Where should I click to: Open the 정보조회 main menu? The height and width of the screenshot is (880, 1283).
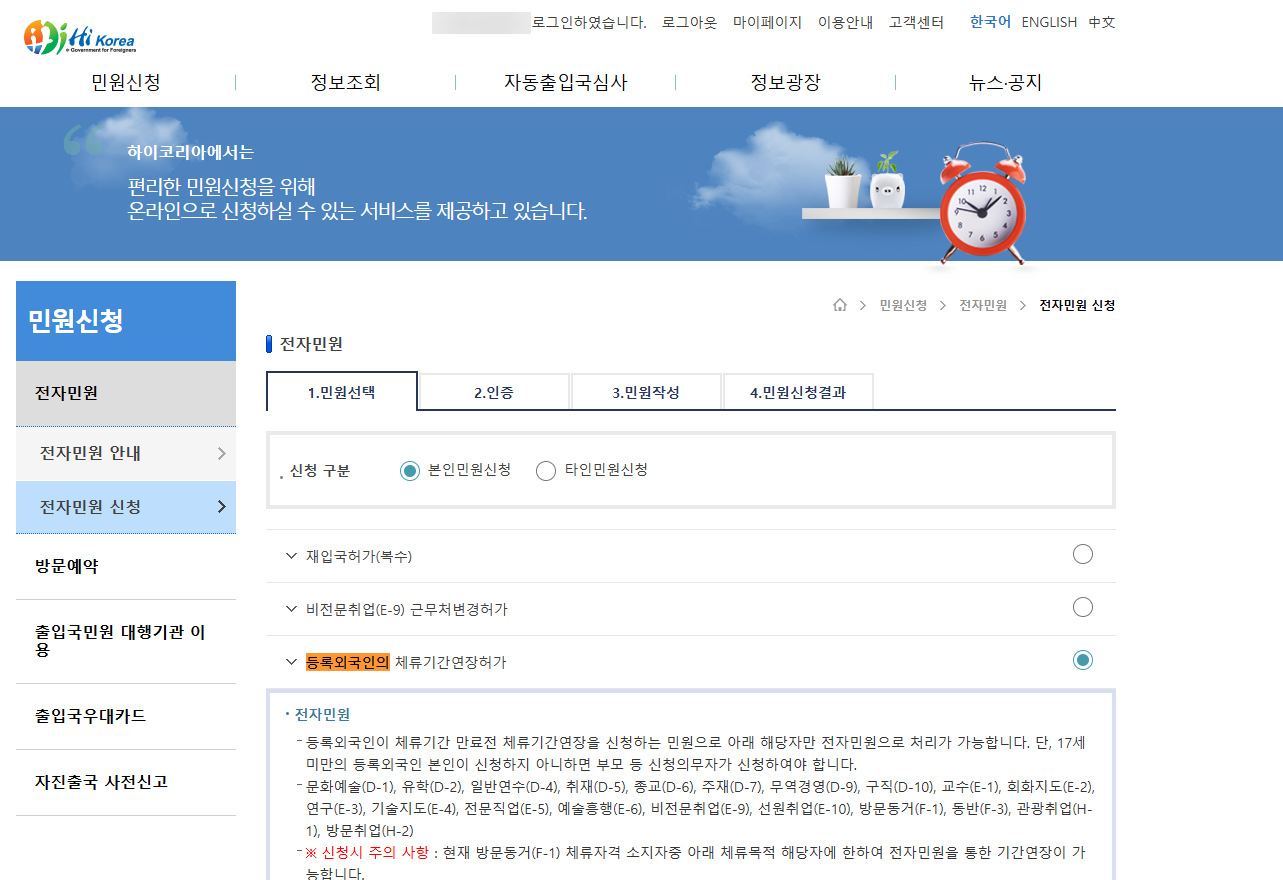click(345, 83)
